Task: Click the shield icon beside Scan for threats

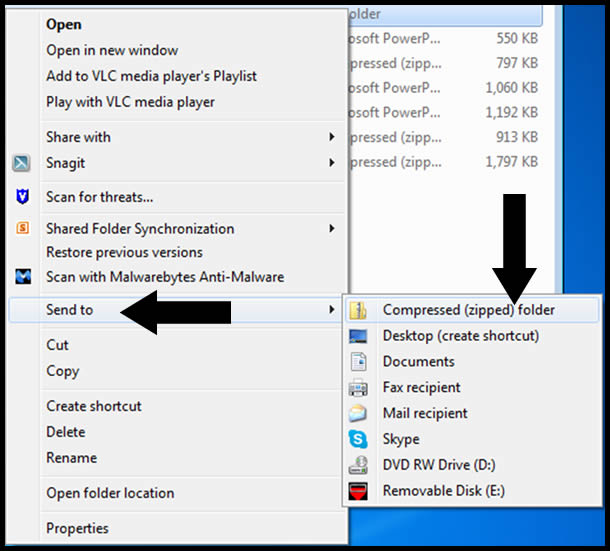Action: [22, 197]
